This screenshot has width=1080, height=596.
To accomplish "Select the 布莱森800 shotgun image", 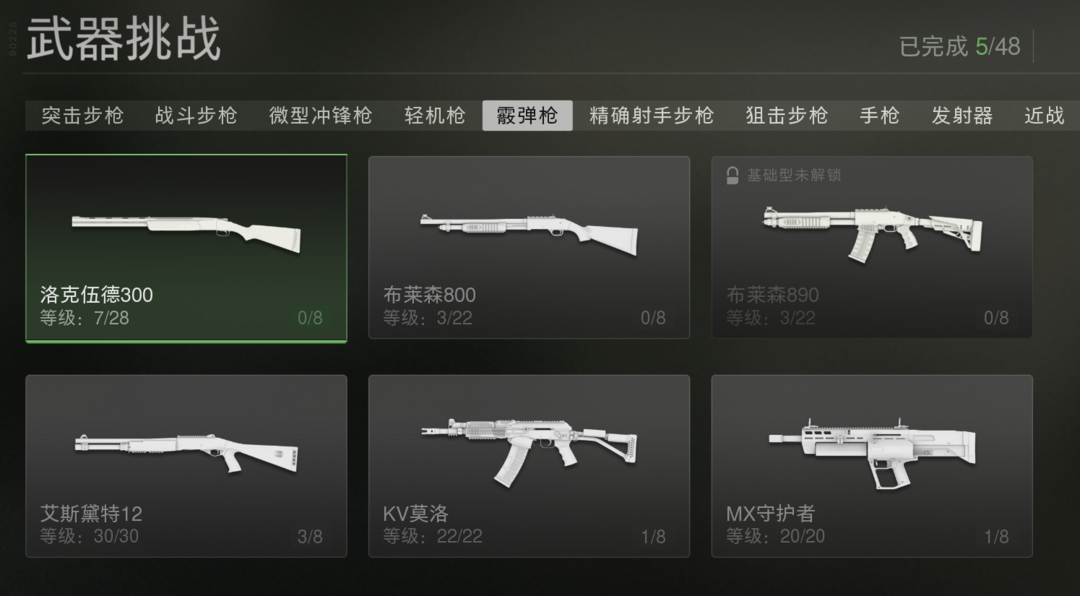I will pyautogui.click(x=529, y=234).
